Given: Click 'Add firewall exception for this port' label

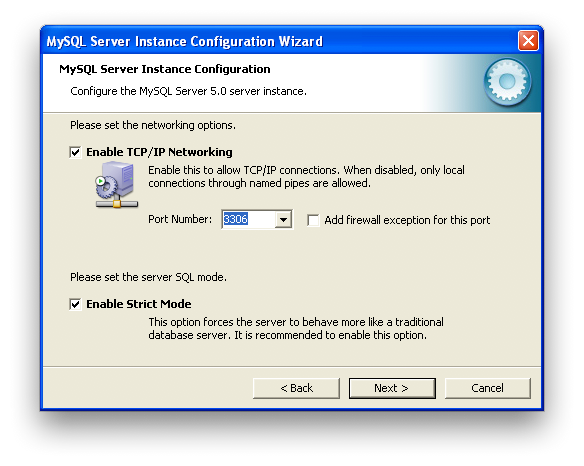Looking at the screenshot, I should click(407, 220).
